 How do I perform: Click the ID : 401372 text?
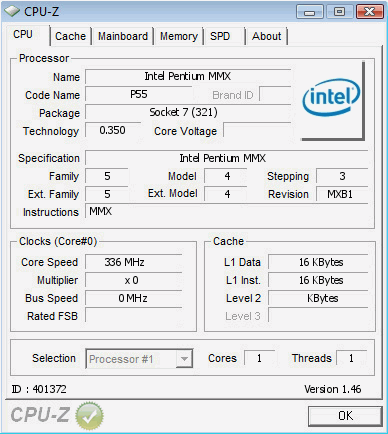tap(39, 389)
